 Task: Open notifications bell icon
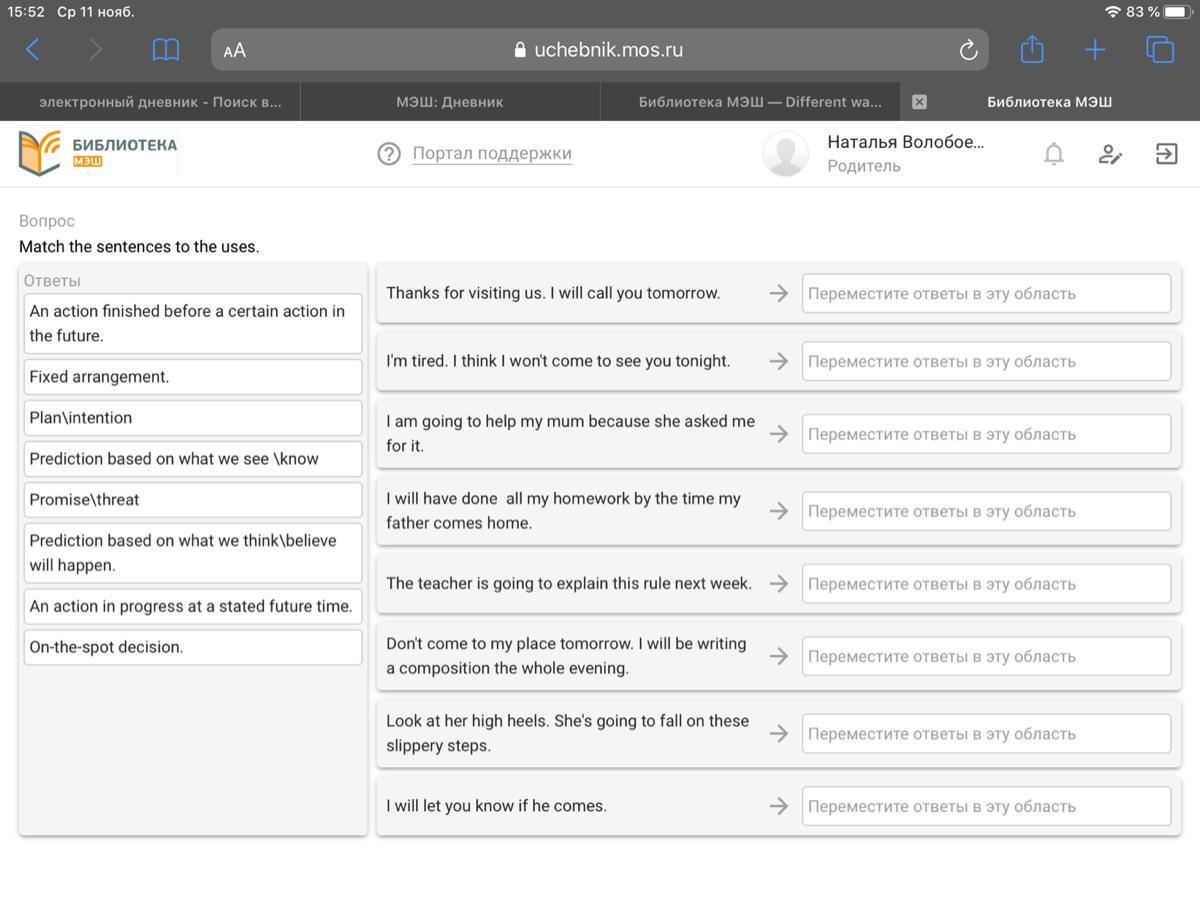(1053, 153)
